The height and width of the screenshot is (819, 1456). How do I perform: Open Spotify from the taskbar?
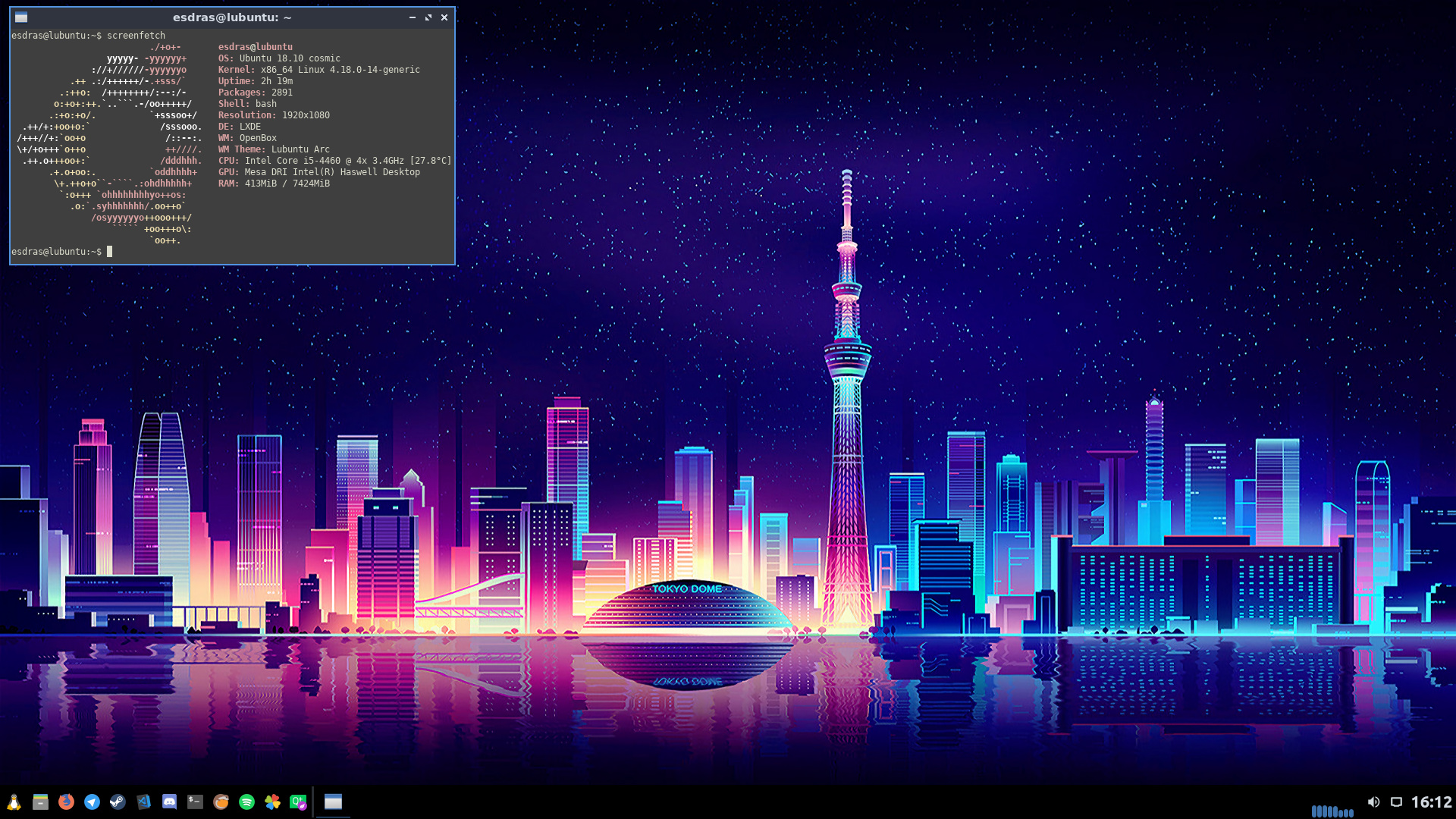coord(246,802)
